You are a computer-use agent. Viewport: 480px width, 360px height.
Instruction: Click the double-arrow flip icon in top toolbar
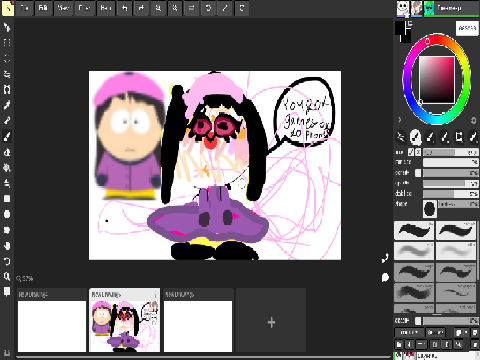(x=191, y=8)
